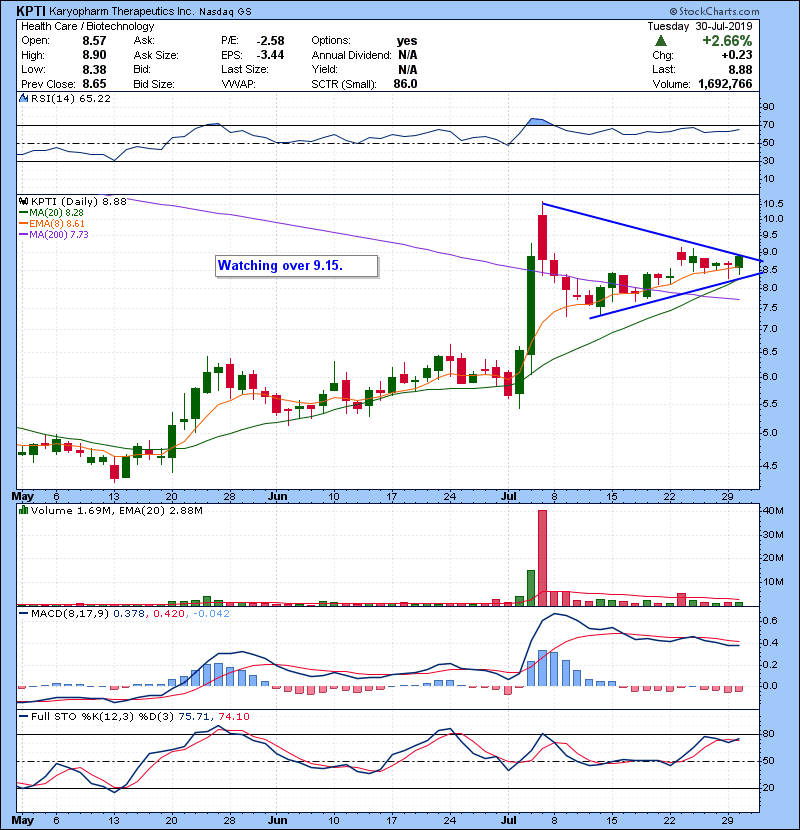Select the stochastic %D value 74.10

point(233,717)
